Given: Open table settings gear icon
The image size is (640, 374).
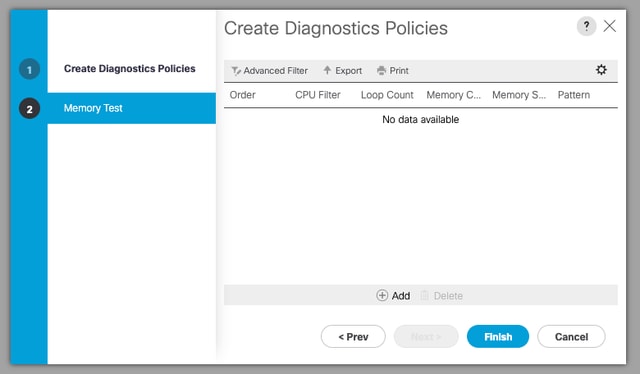Looking at the screenshot, I should pos(601,70).
